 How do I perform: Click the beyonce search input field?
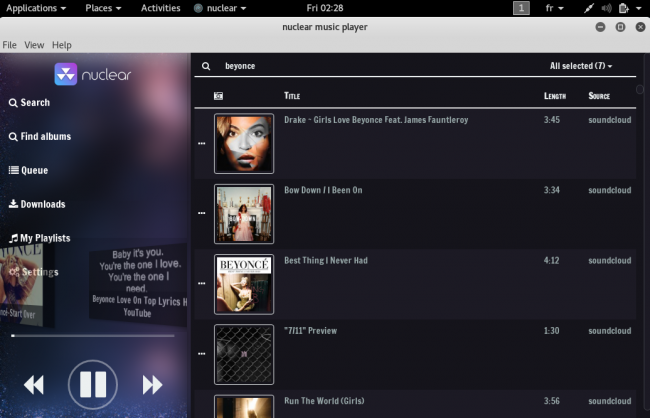(381, 66)
